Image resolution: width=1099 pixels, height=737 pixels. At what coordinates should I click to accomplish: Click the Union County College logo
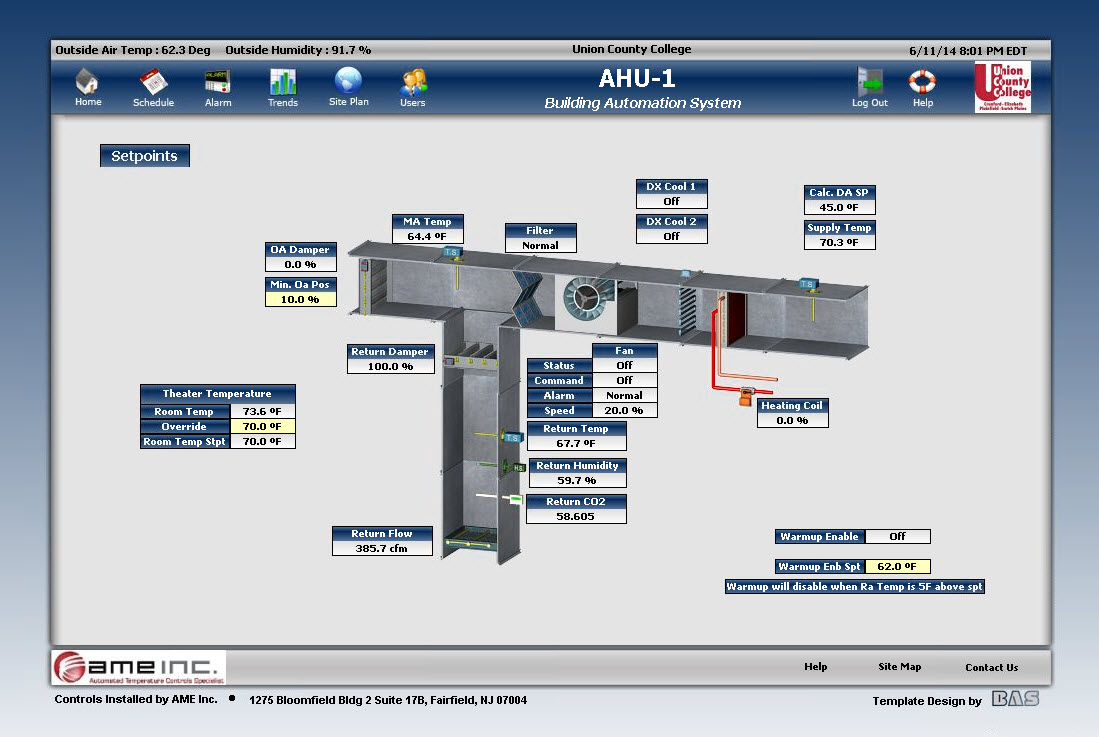[1002, 87]
